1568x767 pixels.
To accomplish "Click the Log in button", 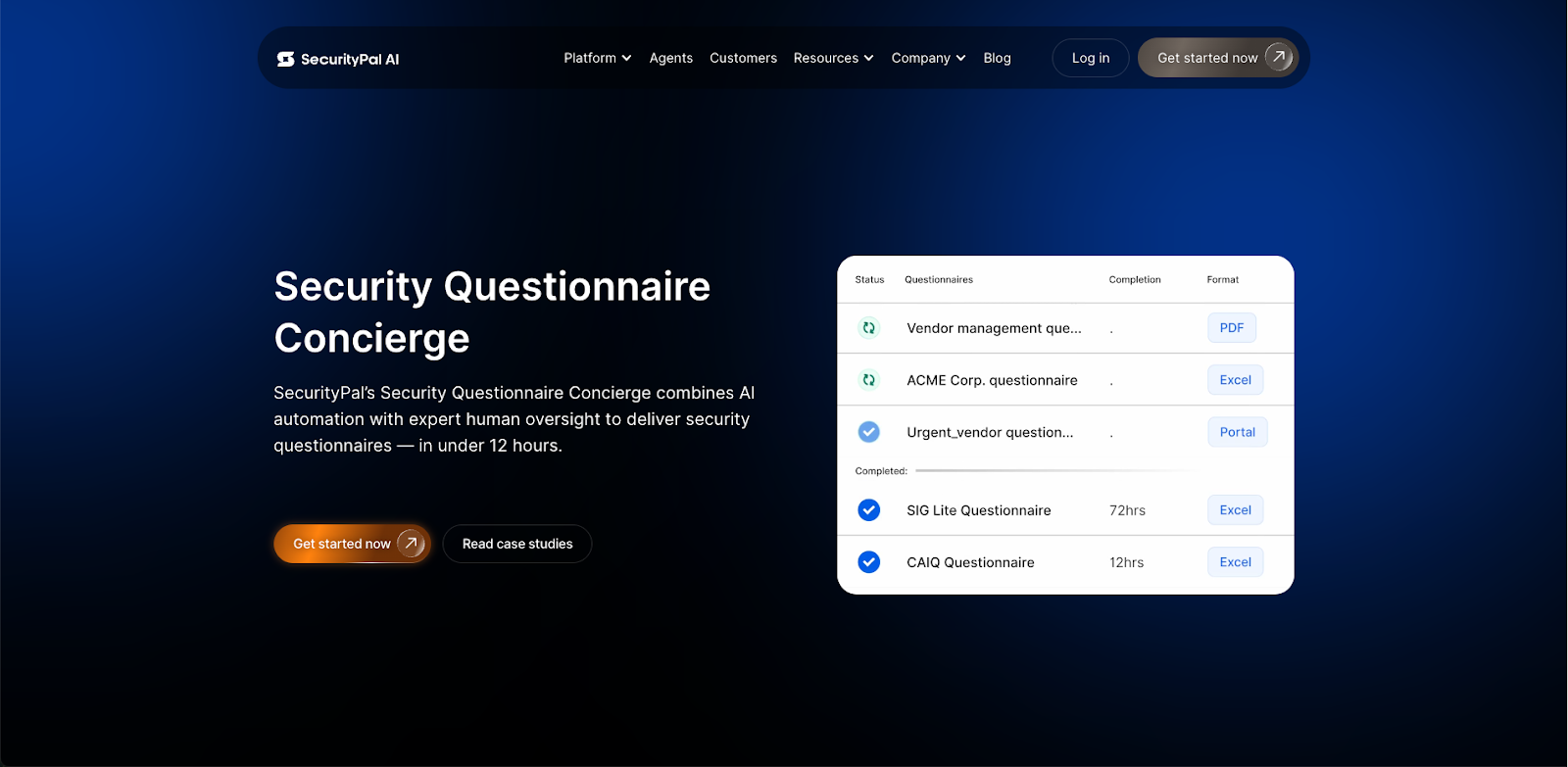I will [1091, 58].
